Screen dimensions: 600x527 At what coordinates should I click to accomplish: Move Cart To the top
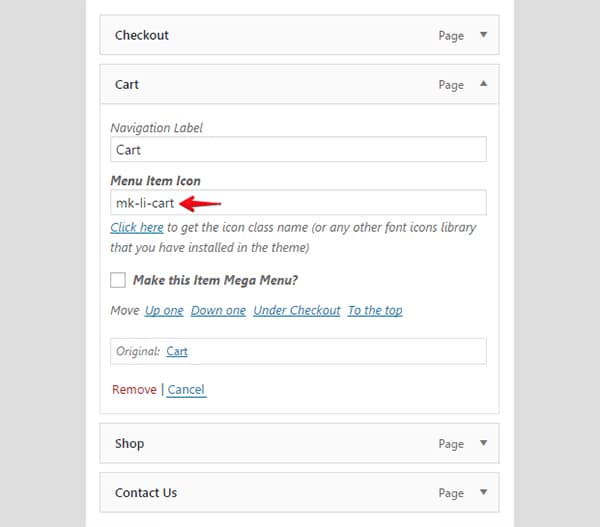[x=375, y=310]
